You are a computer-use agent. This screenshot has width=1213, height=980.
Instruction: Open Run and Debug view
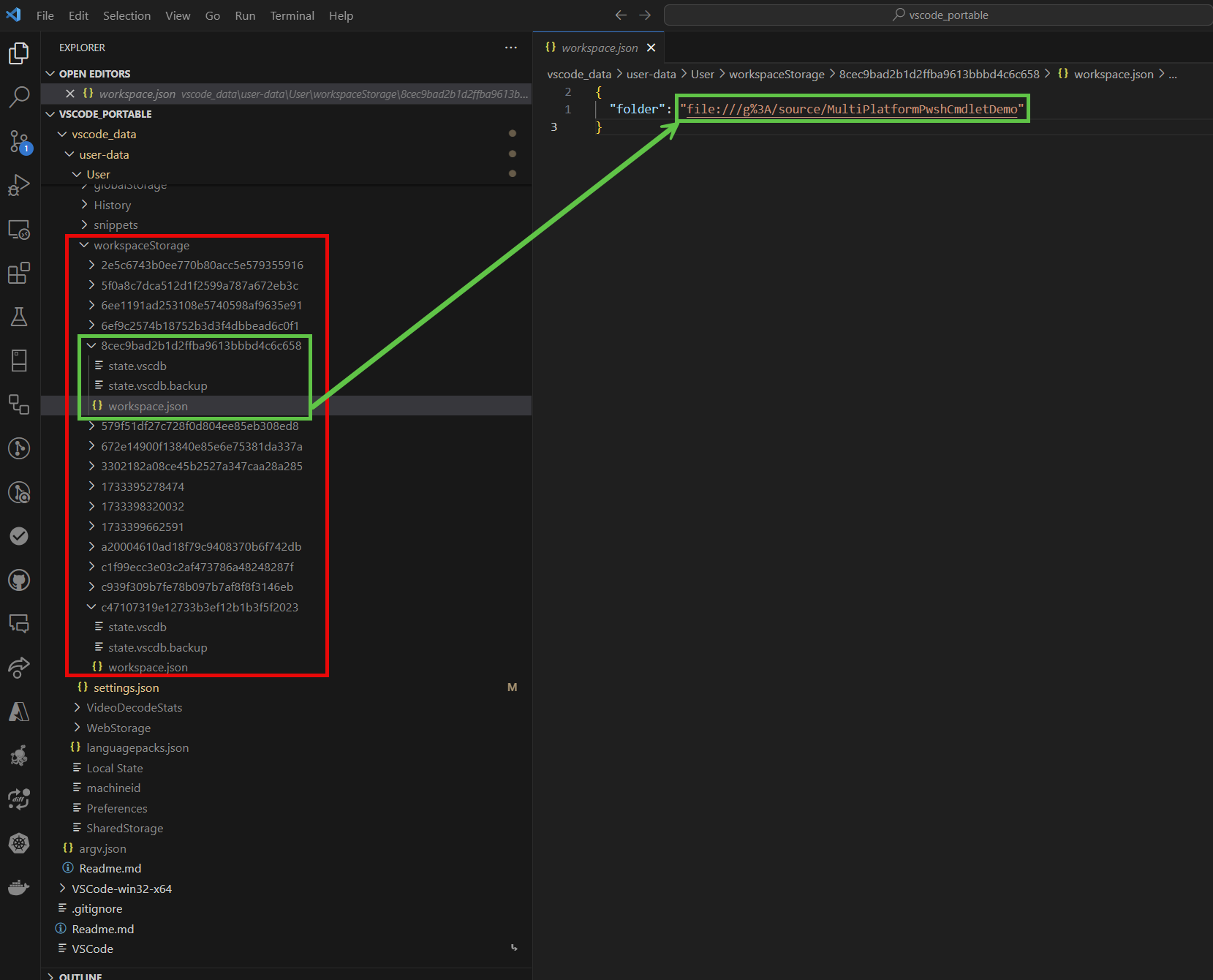tap(19, 185)
